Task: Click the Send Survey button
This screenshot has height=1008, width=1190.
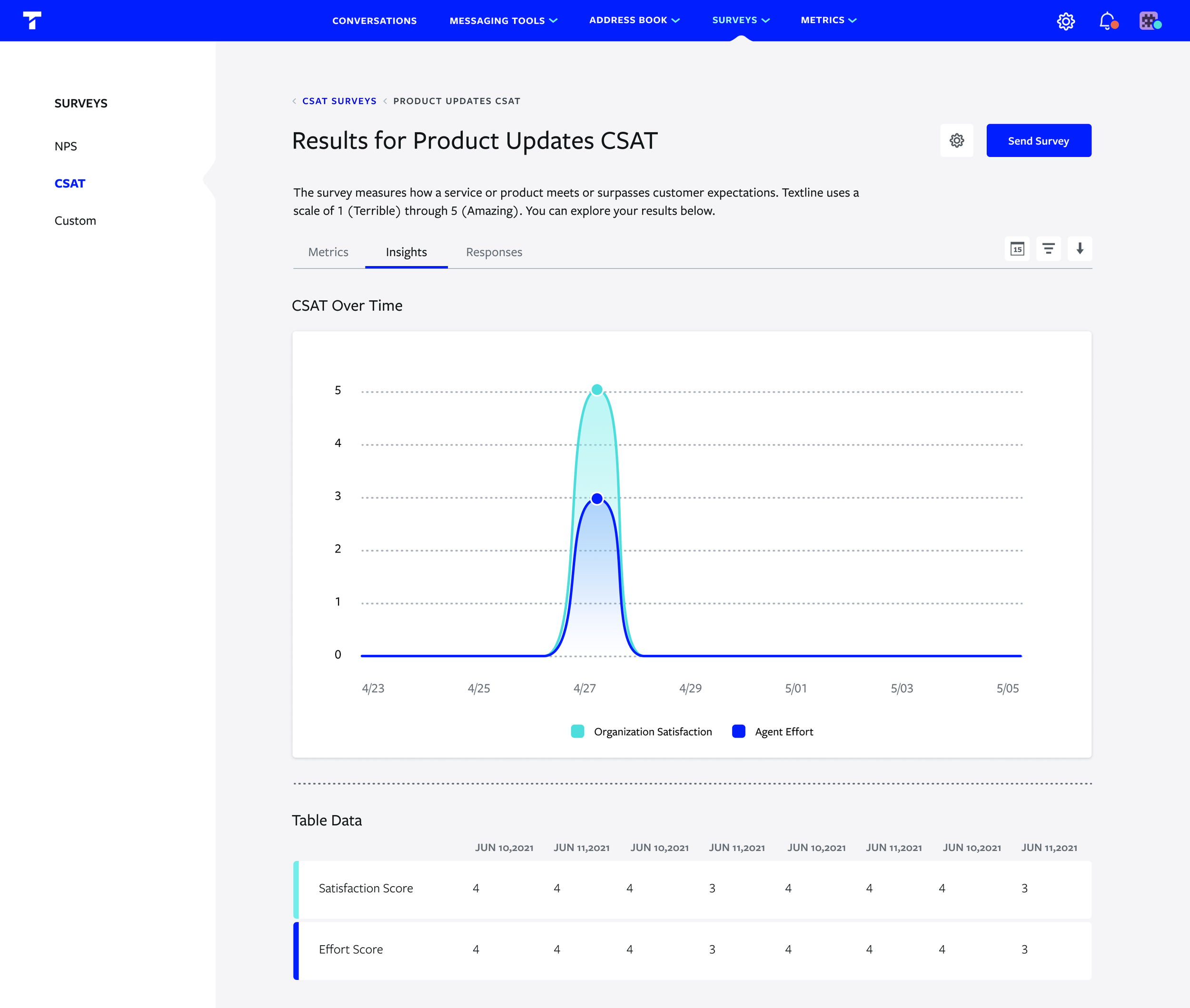Action: click(1039, 140)
